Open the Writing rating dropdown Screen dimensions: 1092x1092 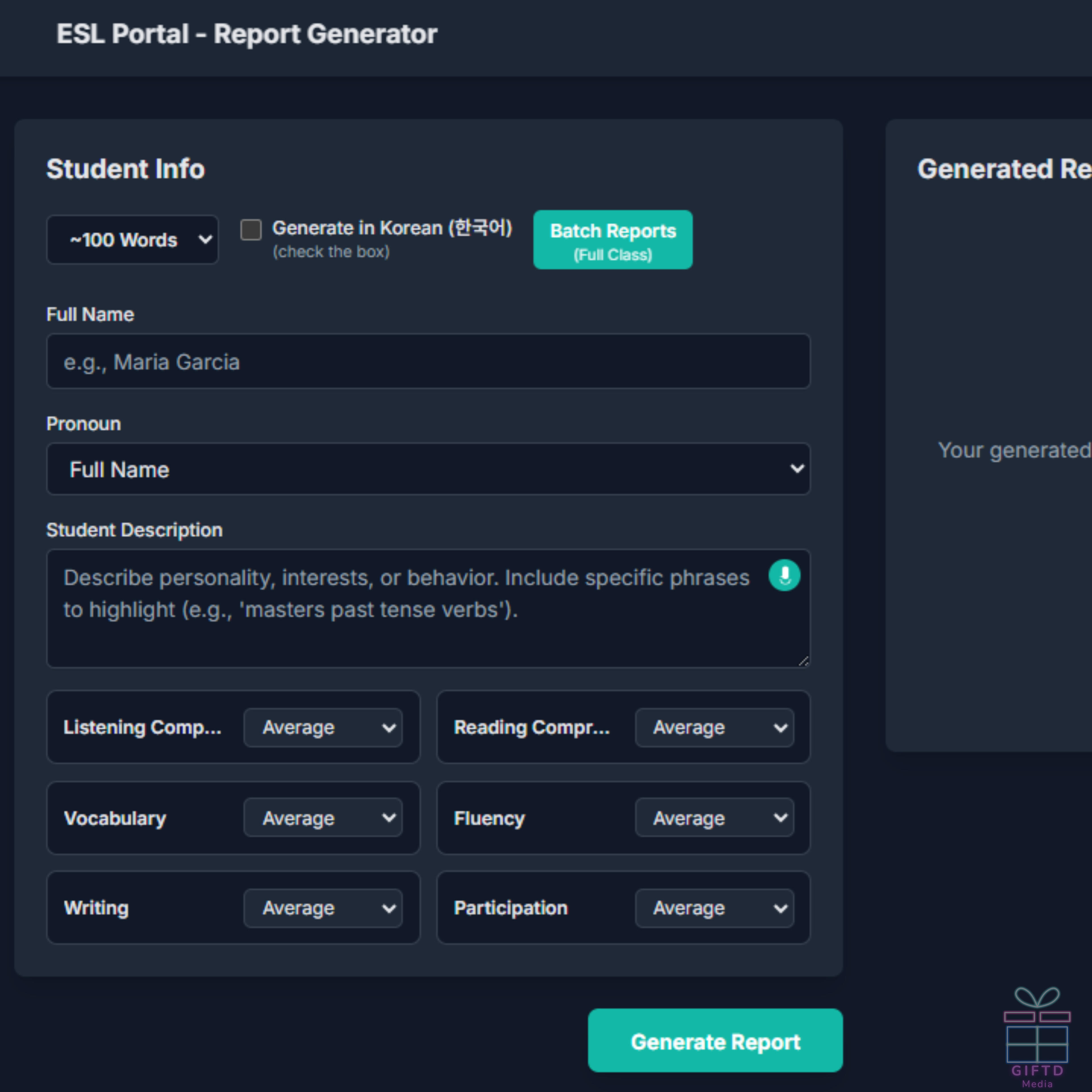(323, 908)
